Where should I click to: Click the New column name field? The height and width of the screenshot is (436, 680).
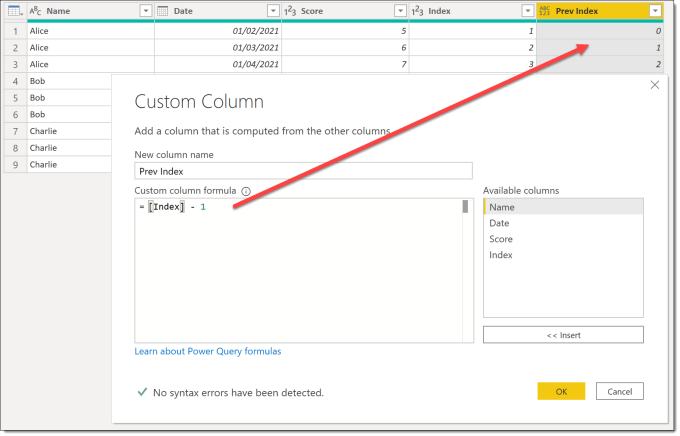303,171
